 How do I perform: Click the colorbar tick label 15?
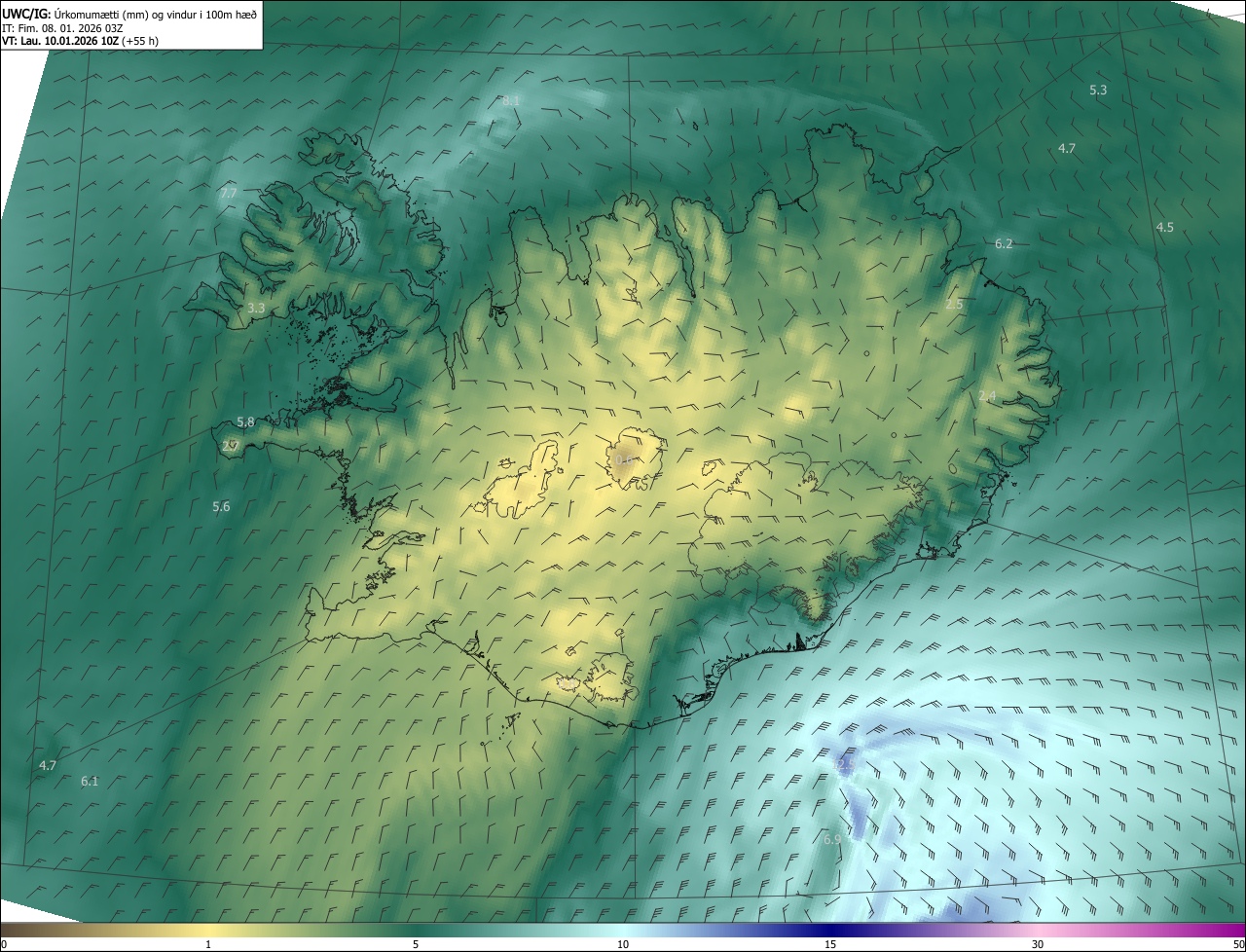[830, 944]
